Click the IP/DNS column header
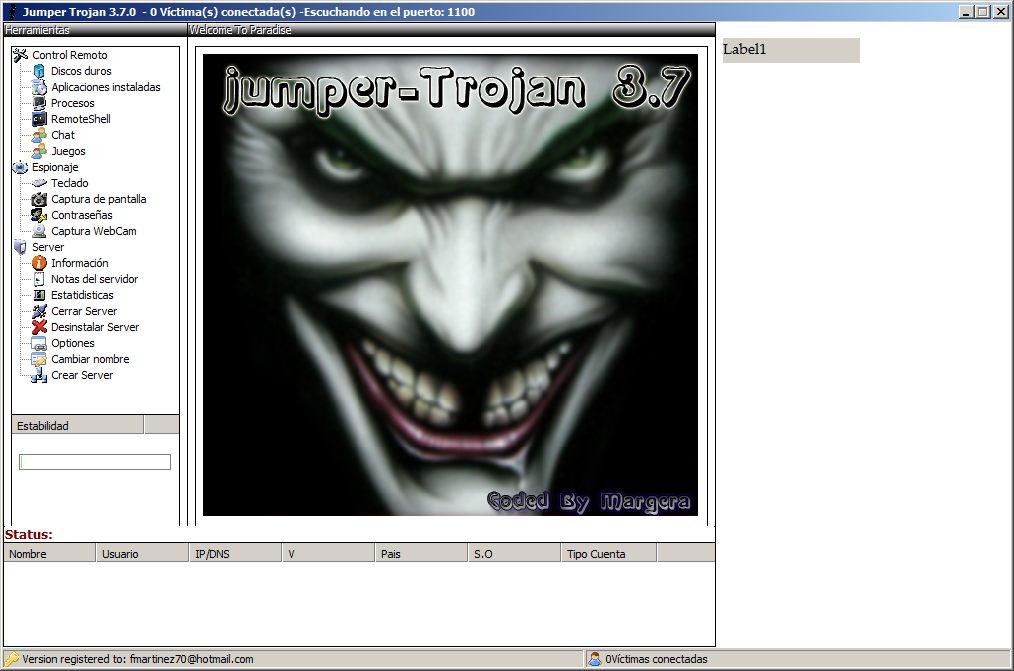Viewport: 1014px width, 671px height. coord(234,554)
